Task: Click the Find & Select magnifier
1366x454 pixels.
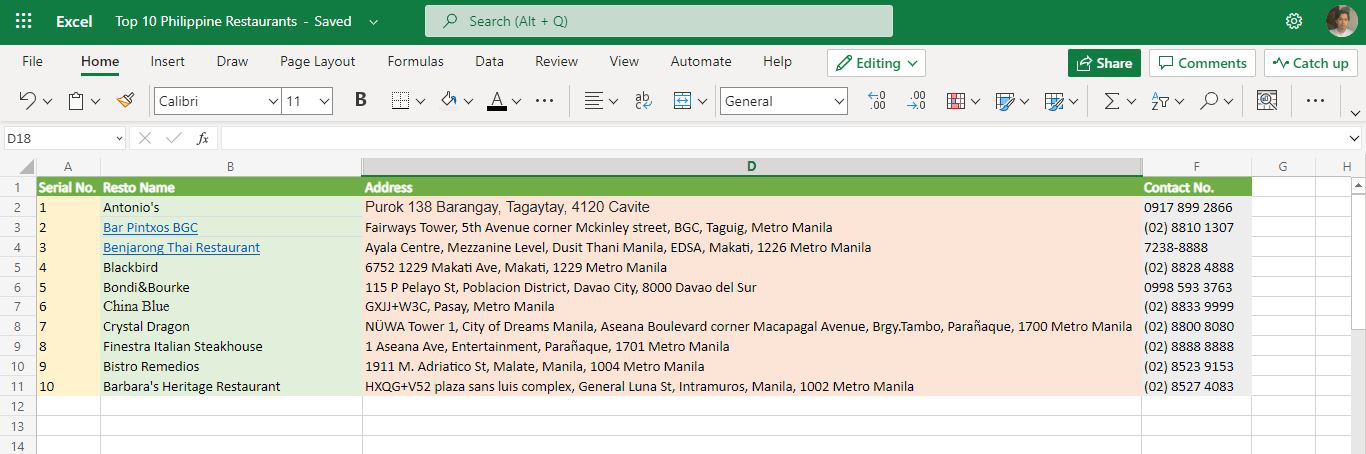Action: coord(1209,101)
